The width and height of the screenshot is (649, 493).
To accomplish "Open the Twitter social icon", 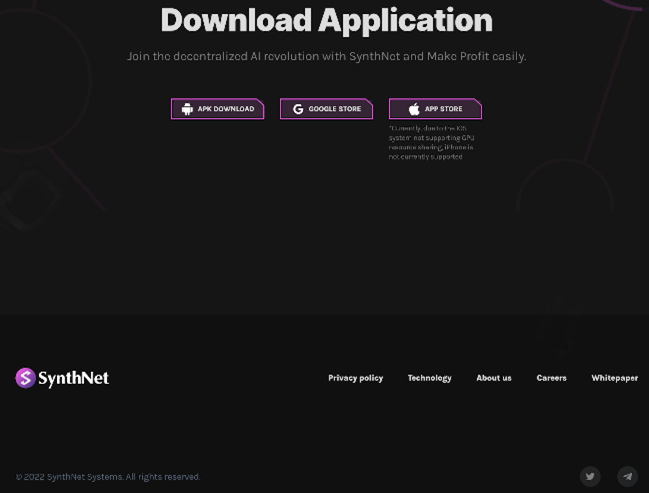I will click(590, 476).
